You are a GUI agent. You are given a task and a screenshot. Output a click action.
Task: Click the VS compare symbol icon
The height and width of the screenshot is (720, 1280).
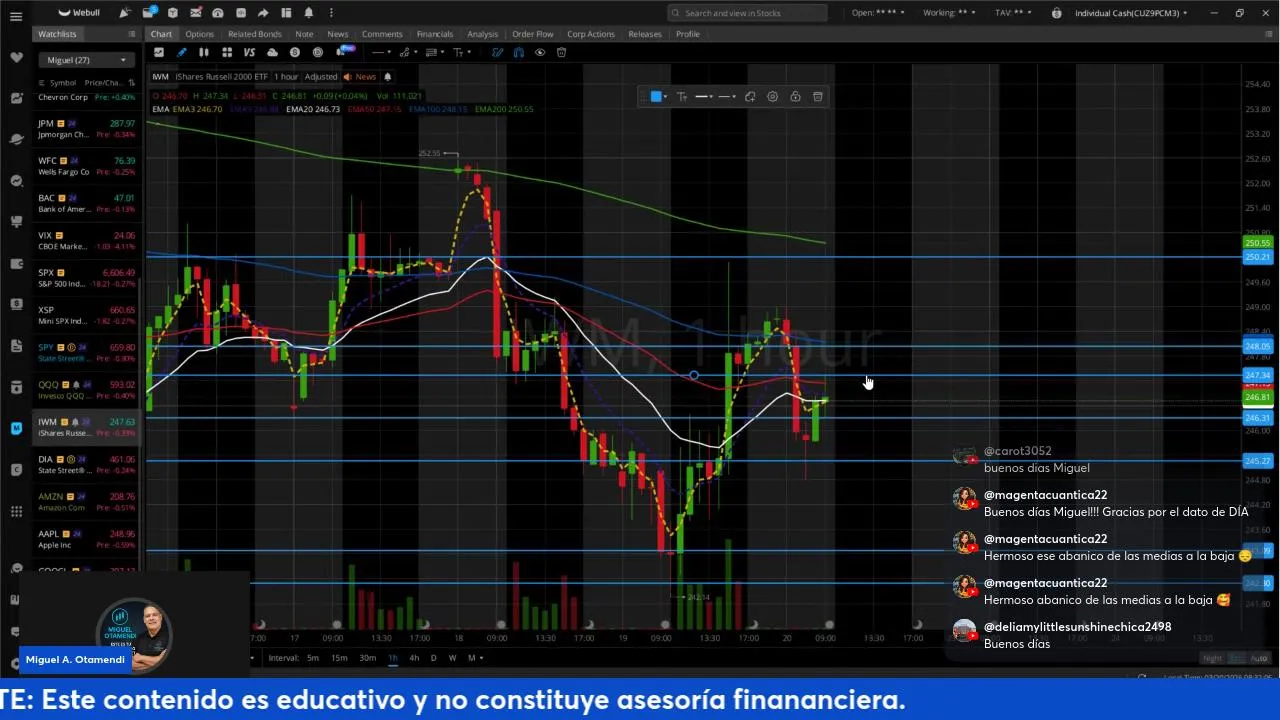(x=249, y=52)
